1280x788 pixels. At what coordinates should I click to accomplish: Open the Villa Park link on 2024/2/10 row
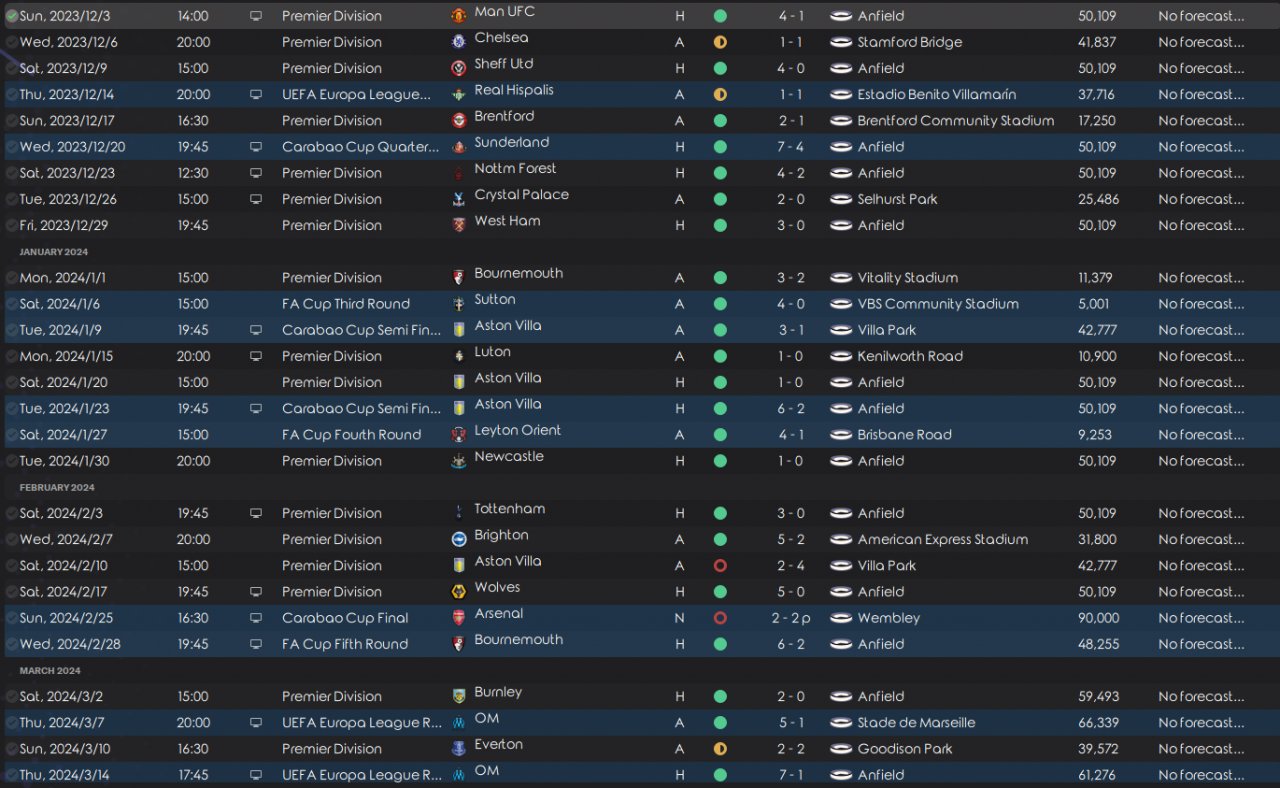pyautogui.click(x=887, y=566)
